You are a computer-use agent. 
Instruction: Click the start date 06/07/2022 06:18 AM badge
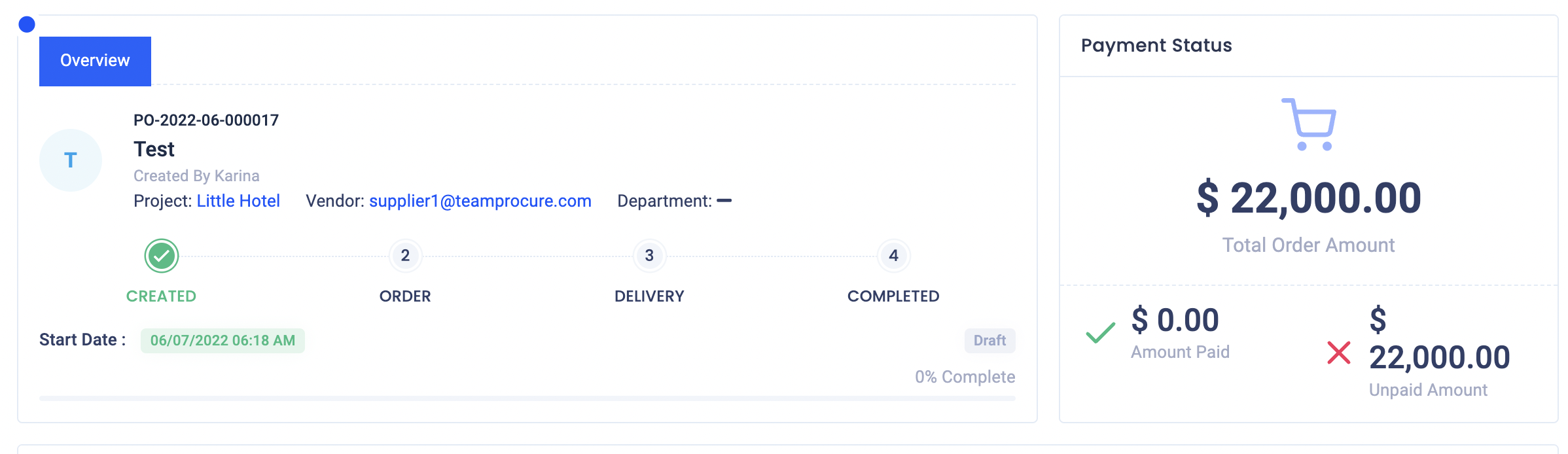223,341
